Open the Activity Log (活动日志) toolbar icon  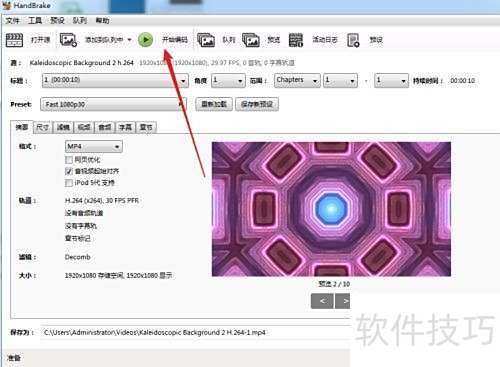point(296,40)
